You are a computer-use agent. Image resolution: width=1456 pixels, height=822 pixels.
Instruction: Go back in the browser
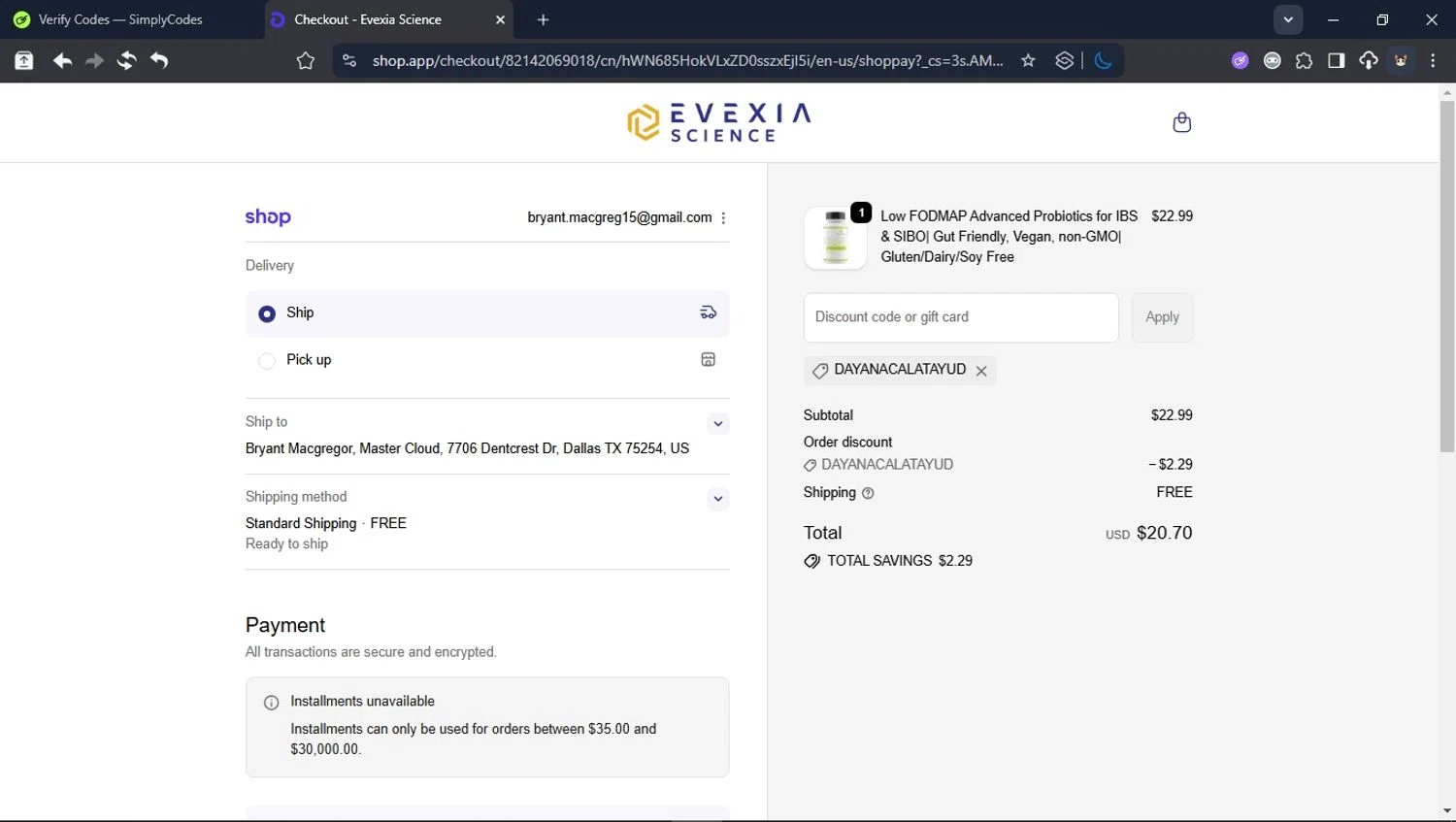(x=62, y=61)
